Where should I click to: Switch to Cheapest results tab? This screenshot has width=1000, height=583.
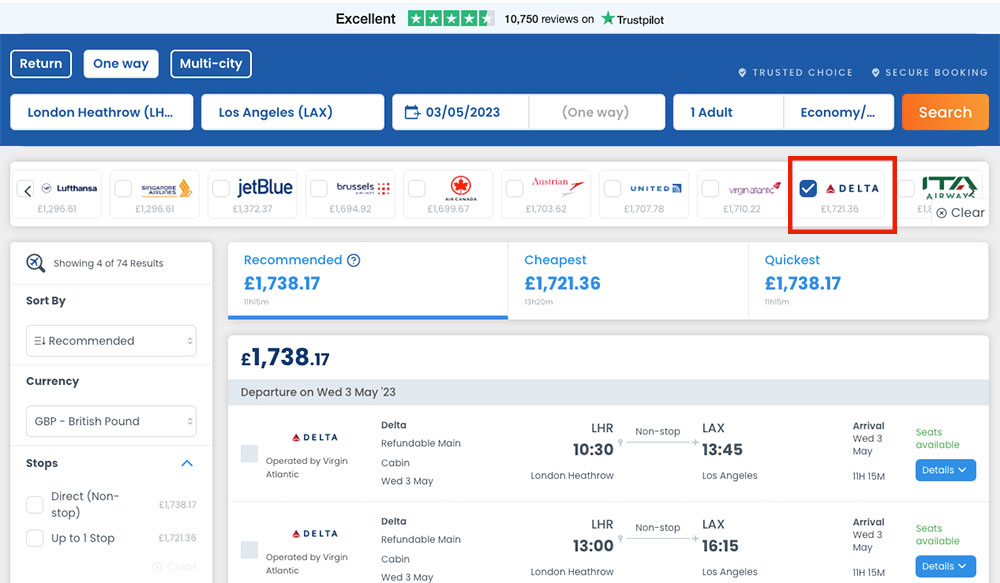pyautogui.click(x=628, y=280)
